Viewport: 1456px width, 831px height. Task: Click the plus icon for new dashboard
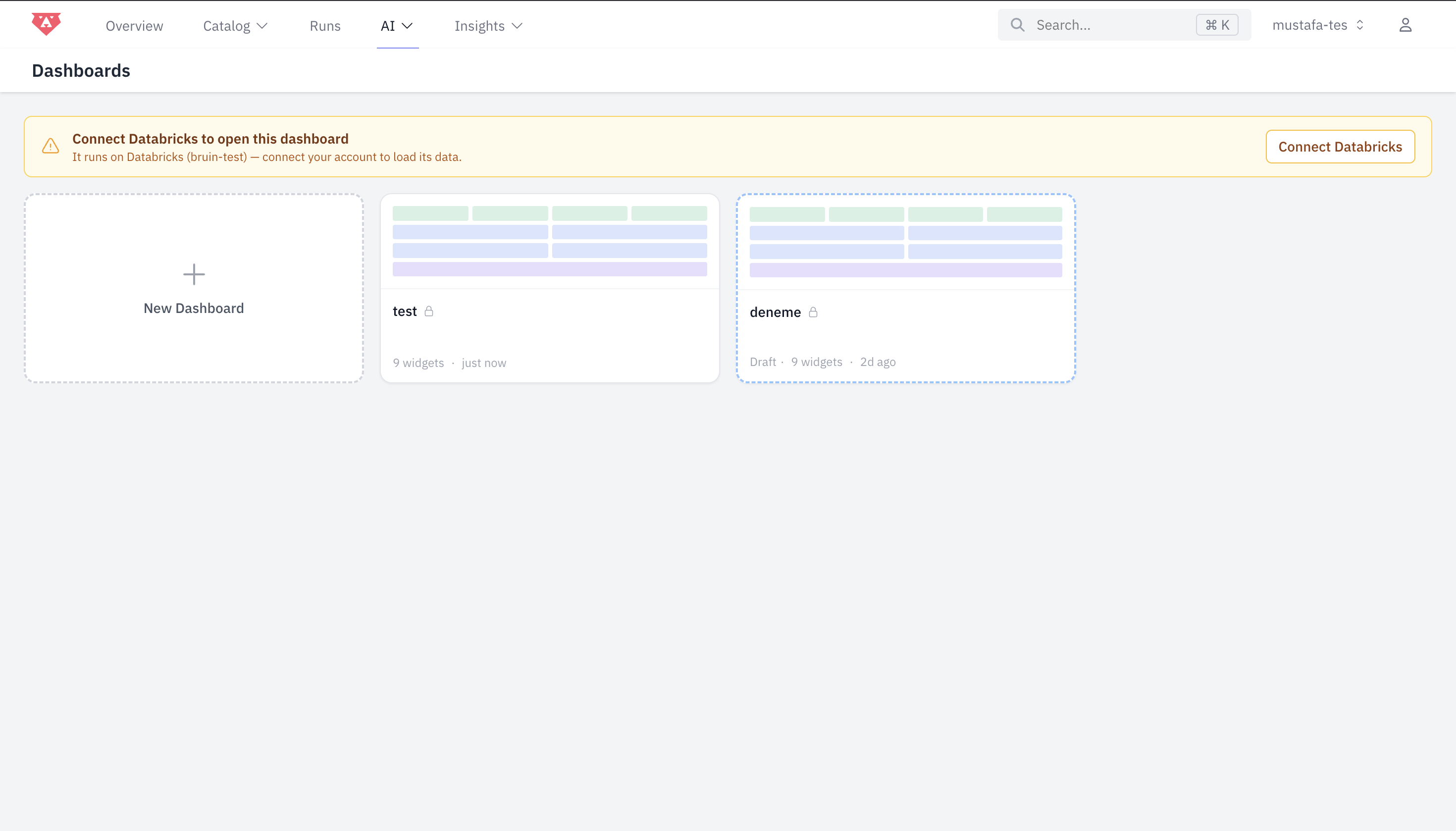point(194,274)
